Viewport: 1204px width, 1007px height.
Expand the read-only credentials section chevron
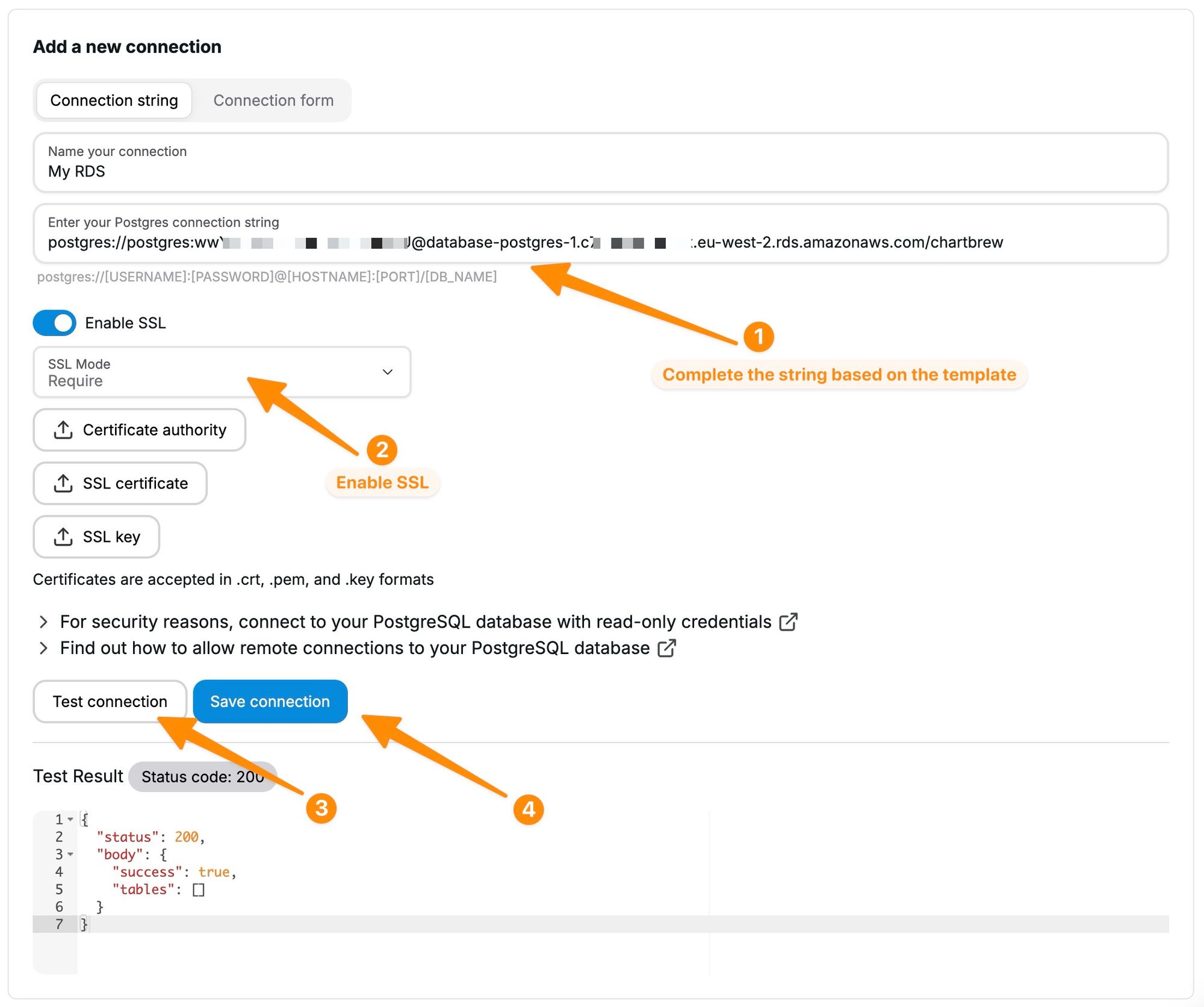pos(43,622)
